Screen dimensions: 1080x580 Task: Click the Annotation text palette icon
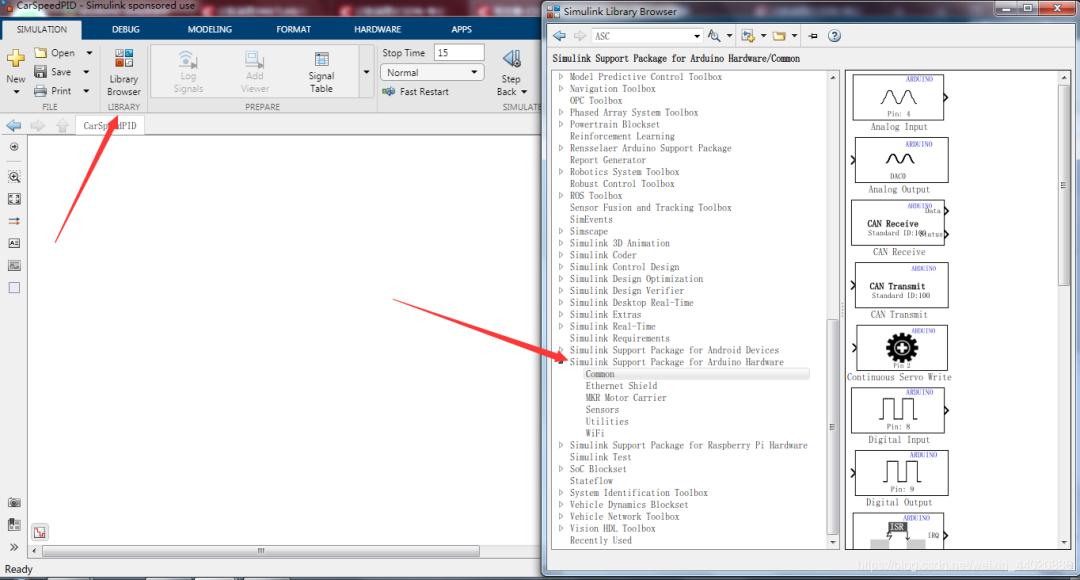pos(14,243)
